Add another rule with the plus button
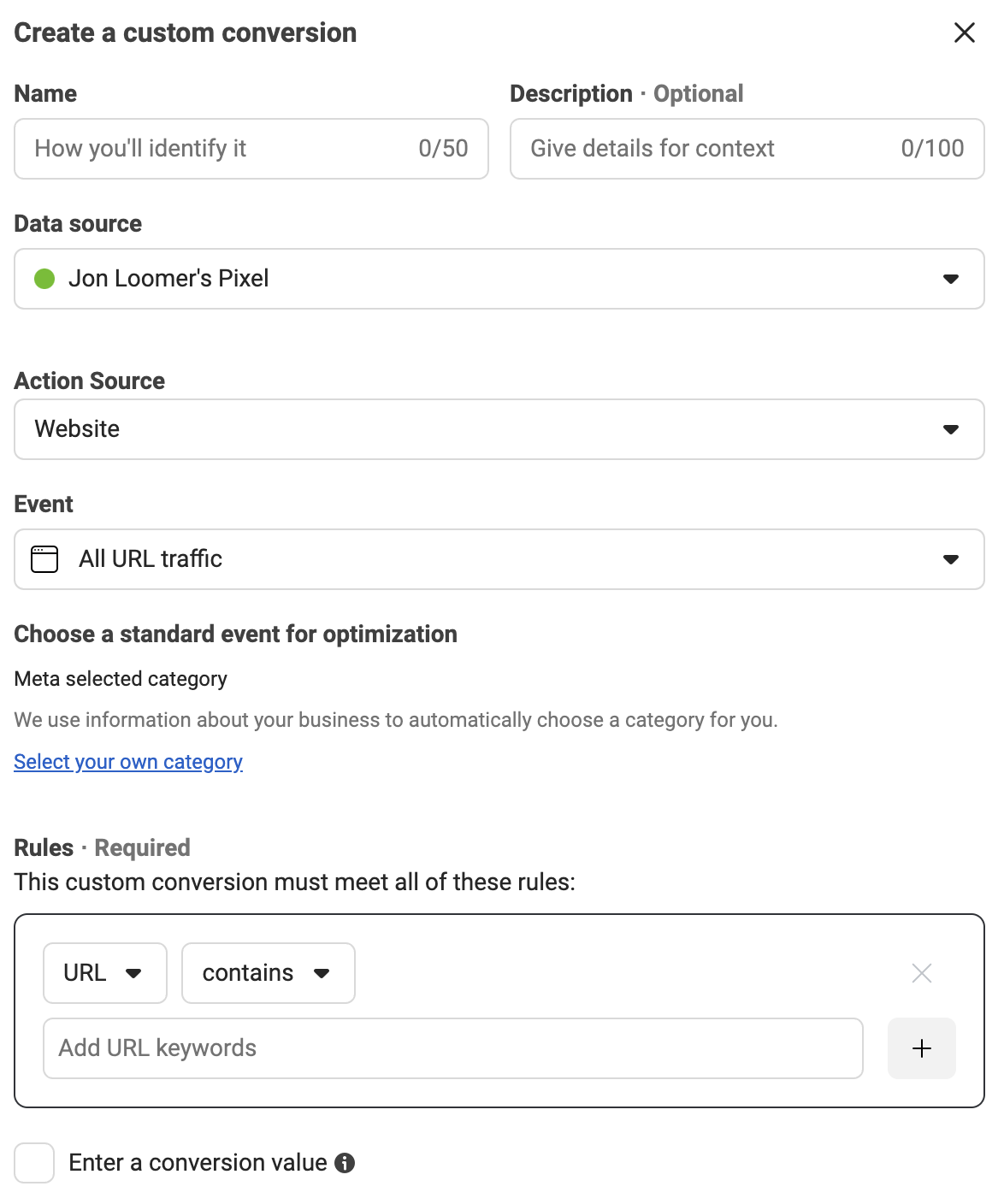This screenshot has width=1004, height=1204. (x=921, y=1048)
